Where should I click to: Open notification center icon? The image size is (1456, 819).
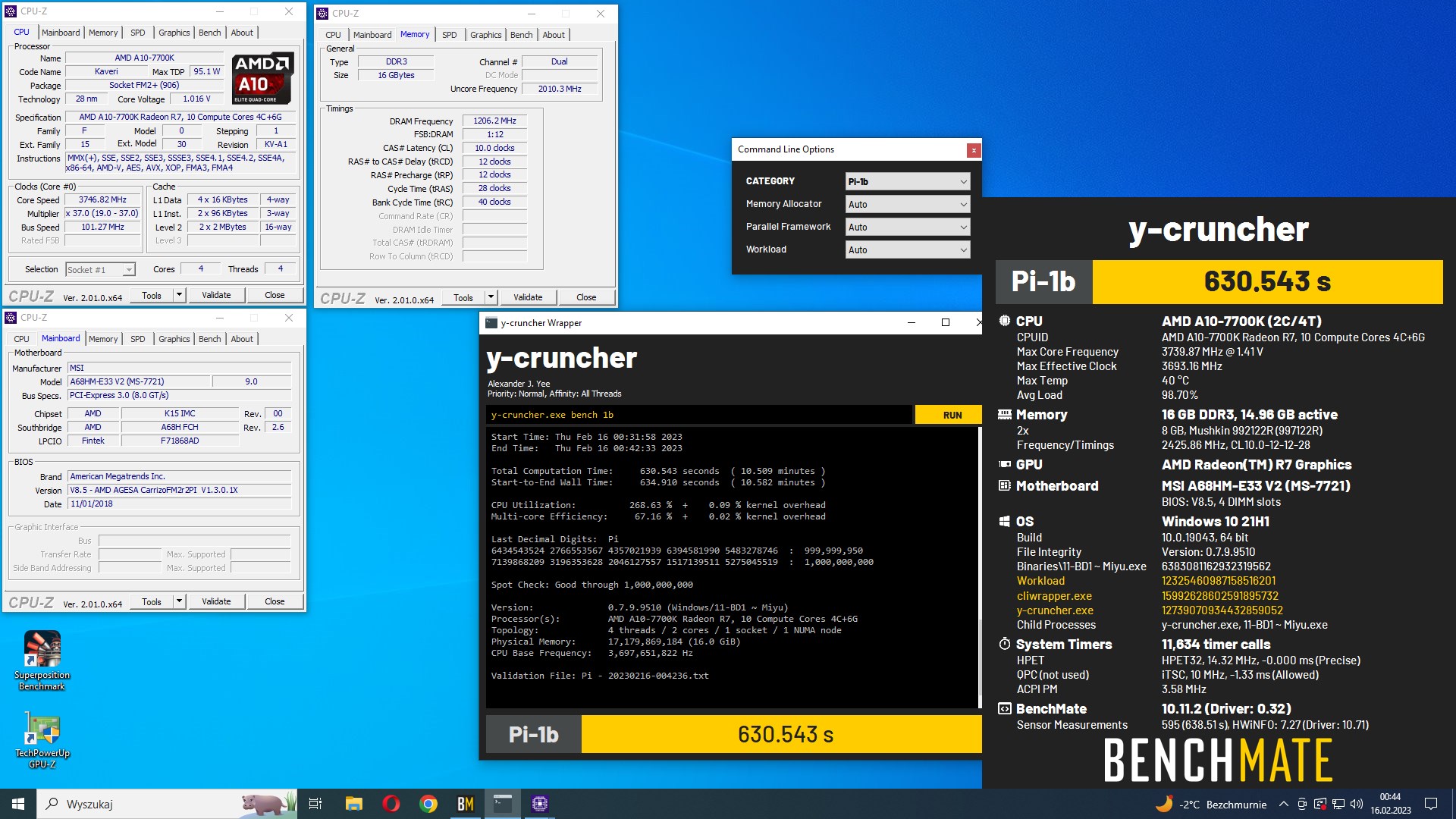[1431, 804]
